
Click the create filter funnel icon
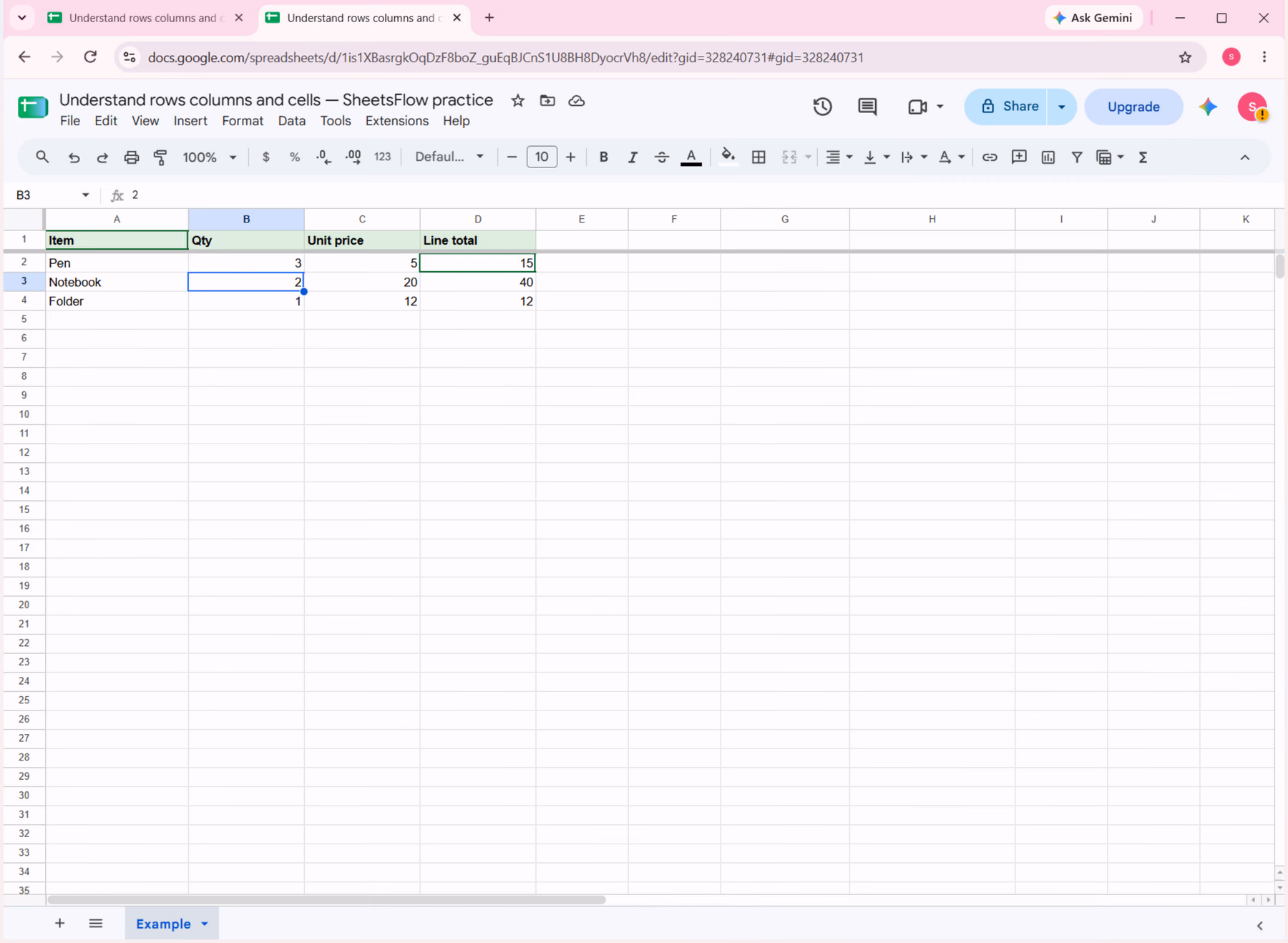(1077, 157)
